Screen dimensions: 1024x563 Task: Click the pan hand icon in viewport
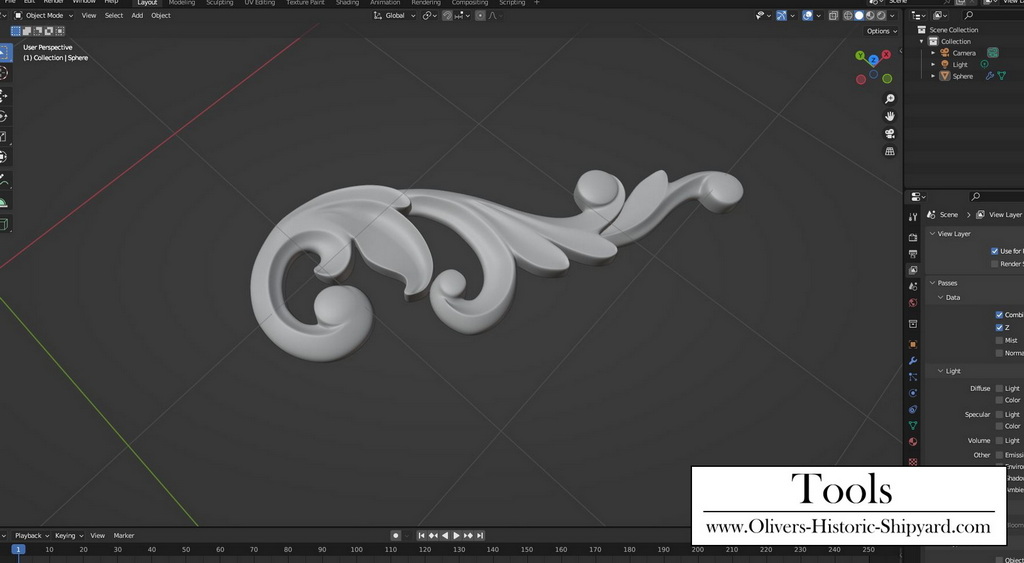point(890,116)
